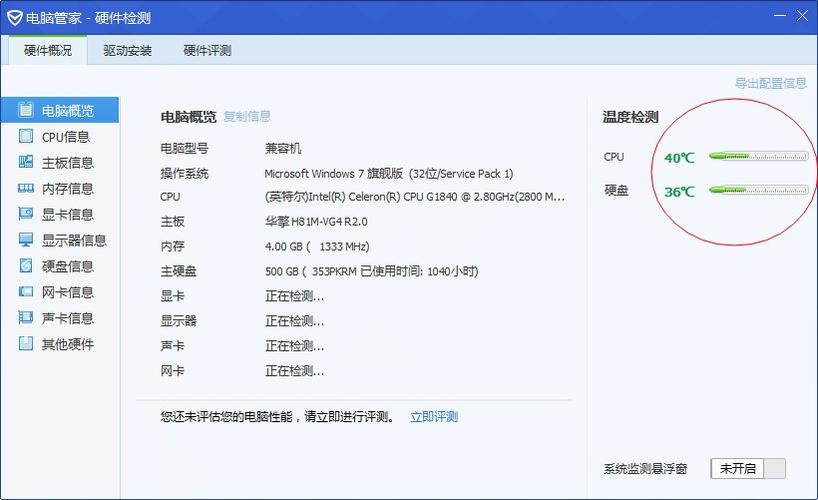
Task: Click the 40℃ CPU temperature reading
Action: (x=679, y=157)
